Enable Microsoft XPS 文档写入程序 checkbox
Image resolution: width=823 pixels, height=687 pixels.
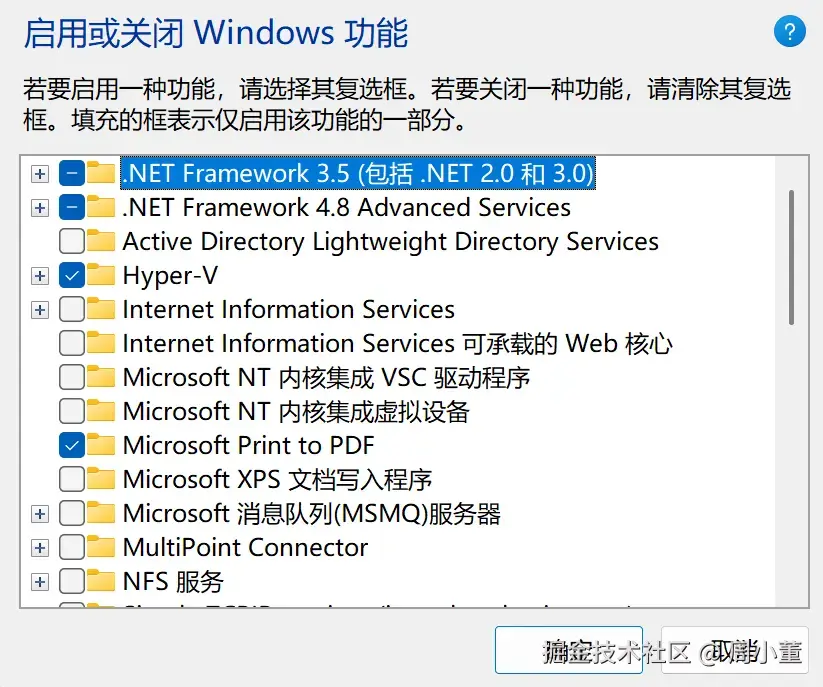[x=72, y=479]
